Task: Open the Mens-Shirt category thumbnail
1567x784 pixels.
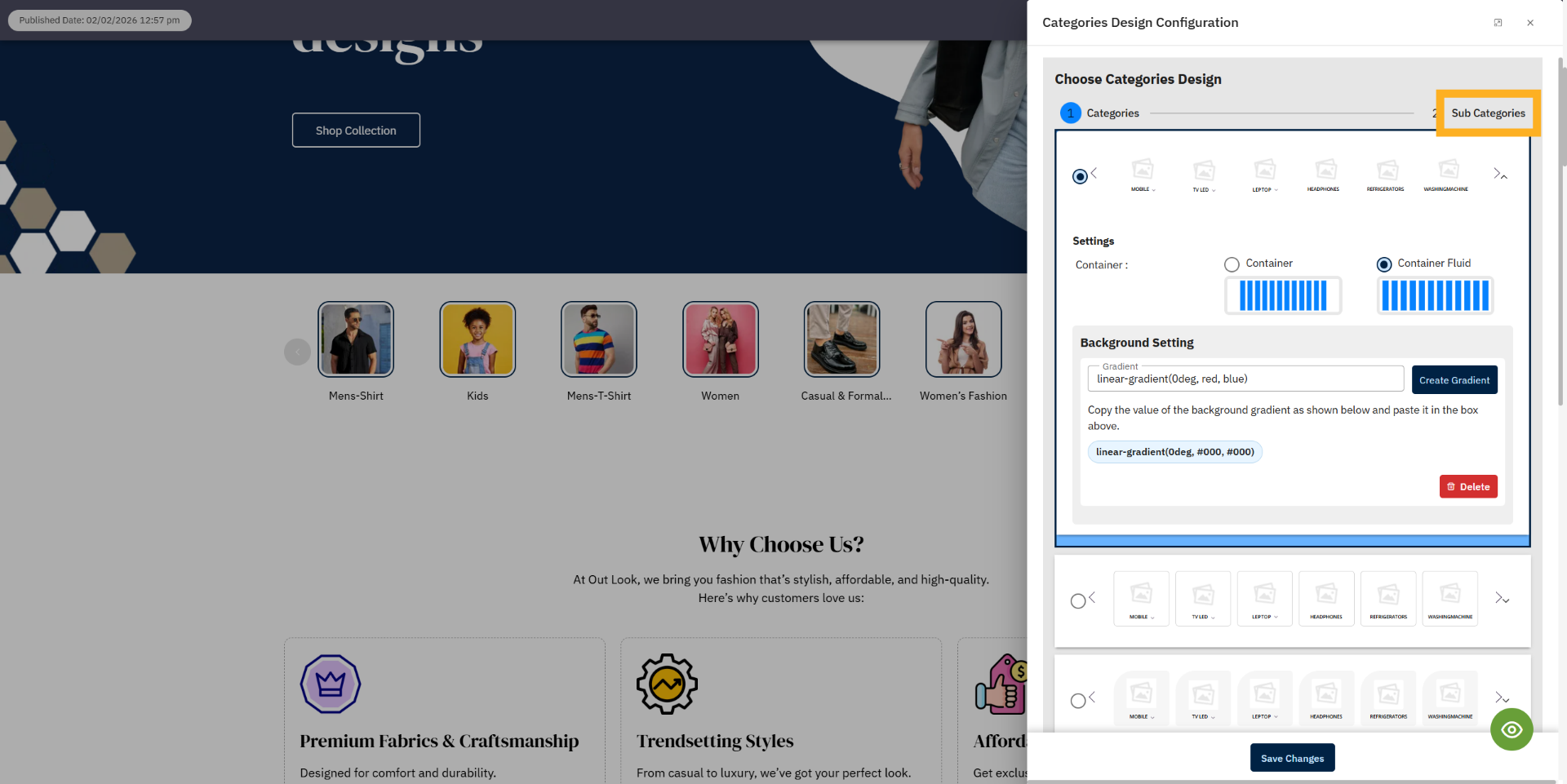Action: click(x=356, y=339)
